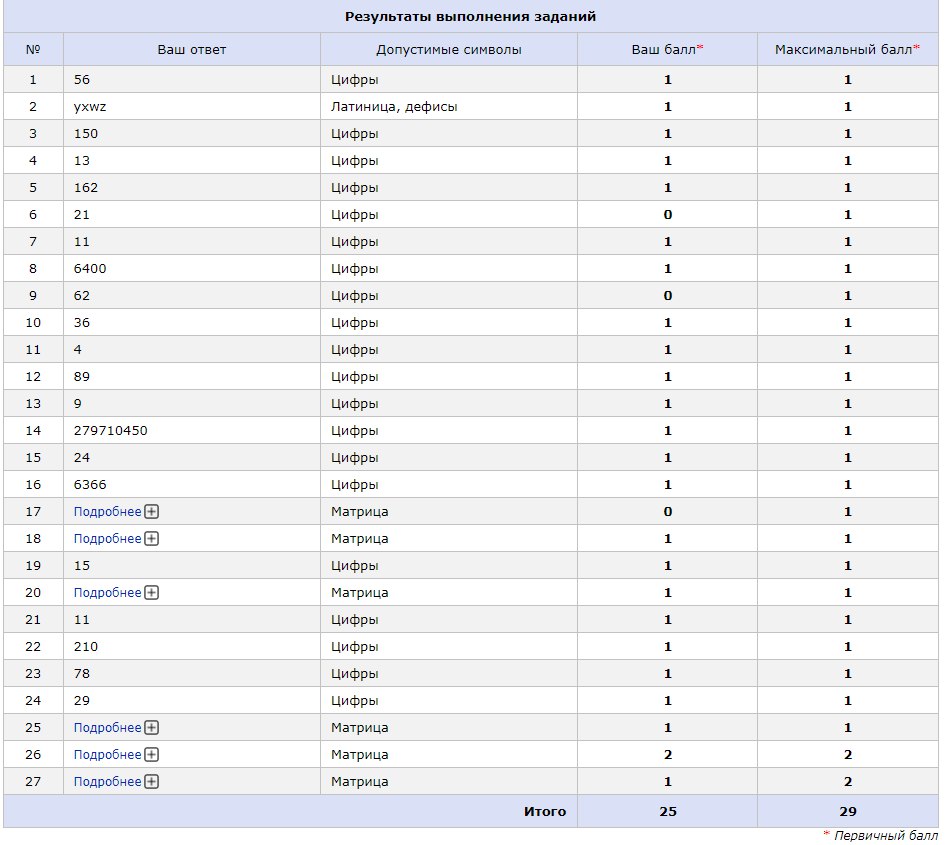The image size is (950, 845).
Task: Click the zero score in row 17
Action: [x=668, y=512]
